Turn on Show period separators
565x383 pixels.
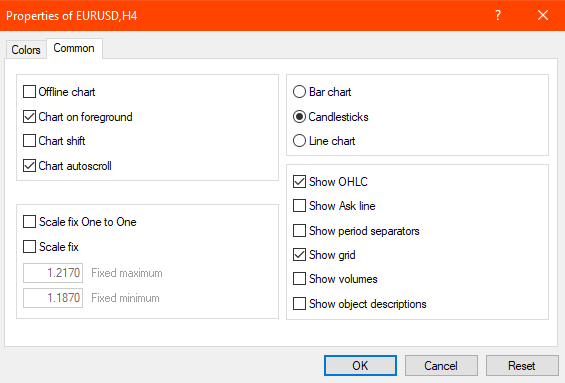point(299,231)
